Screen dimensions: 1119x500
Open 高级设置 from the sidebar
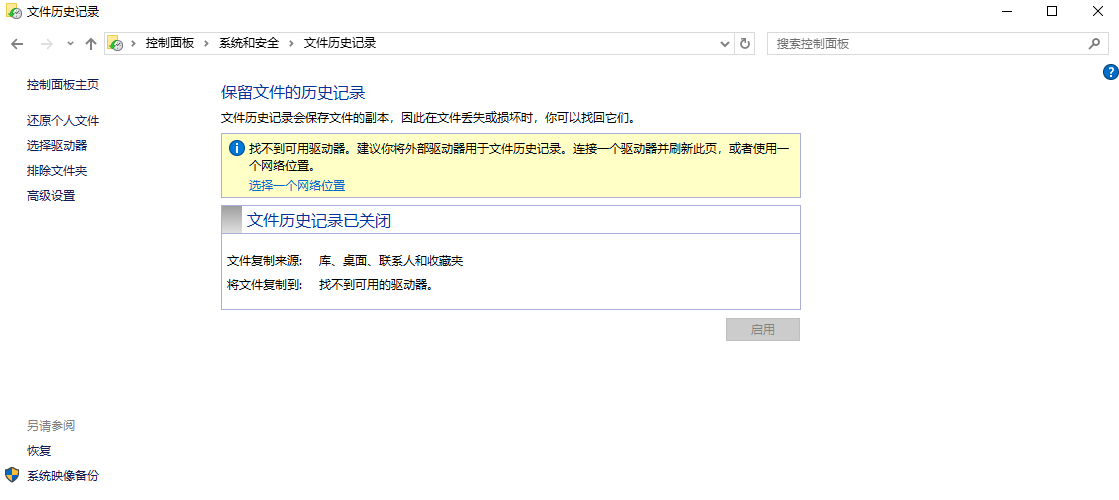tap(51, 196)
